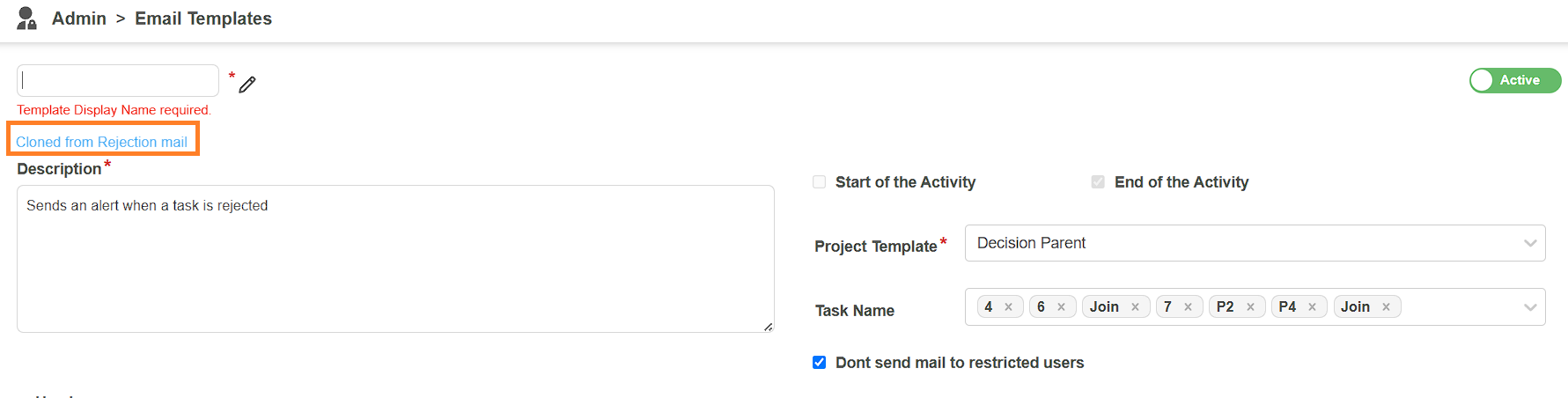Image resolution: width=1568 pixels, height=398 pixels.
Task: Remove the '6' task tag
Action: [1061, 306]
